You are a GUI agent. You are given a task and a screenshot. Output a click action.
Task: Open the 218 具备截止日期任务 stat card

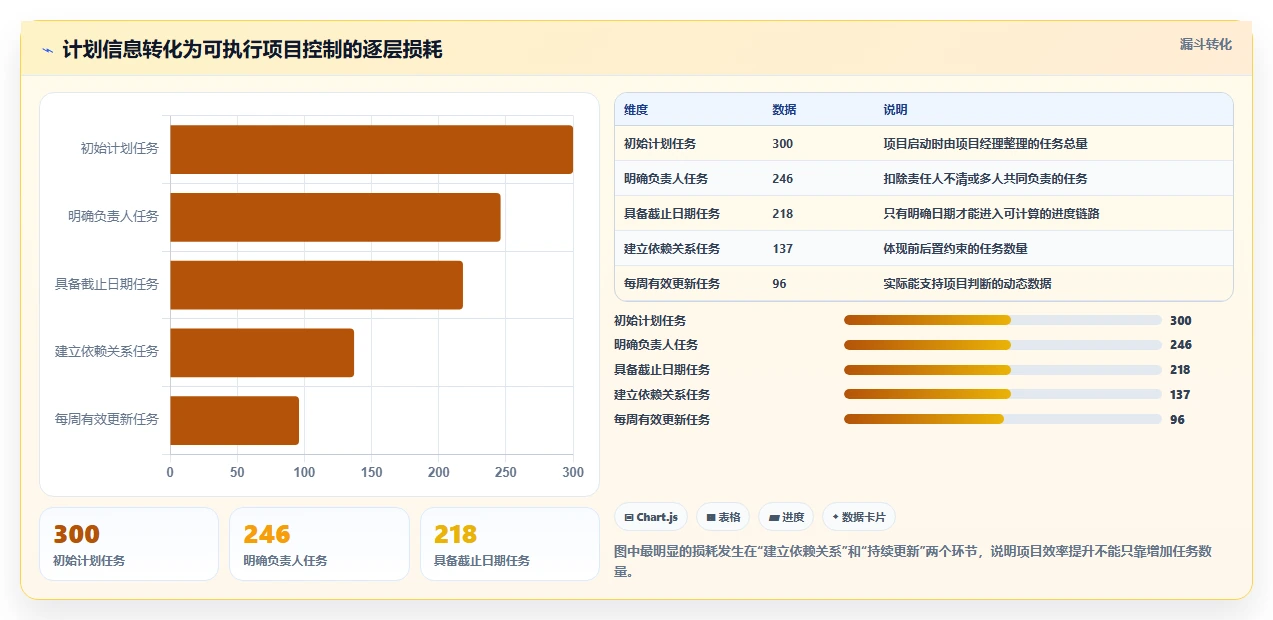point(510,544)
